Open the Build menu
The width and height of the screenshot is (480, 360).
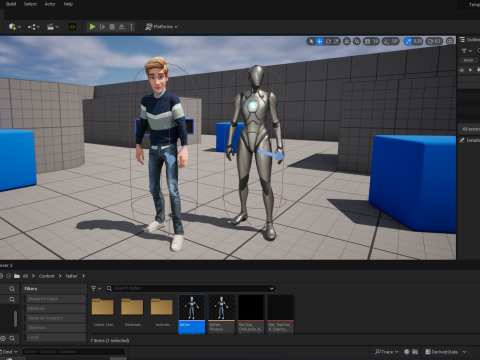[x=11, y=4]
